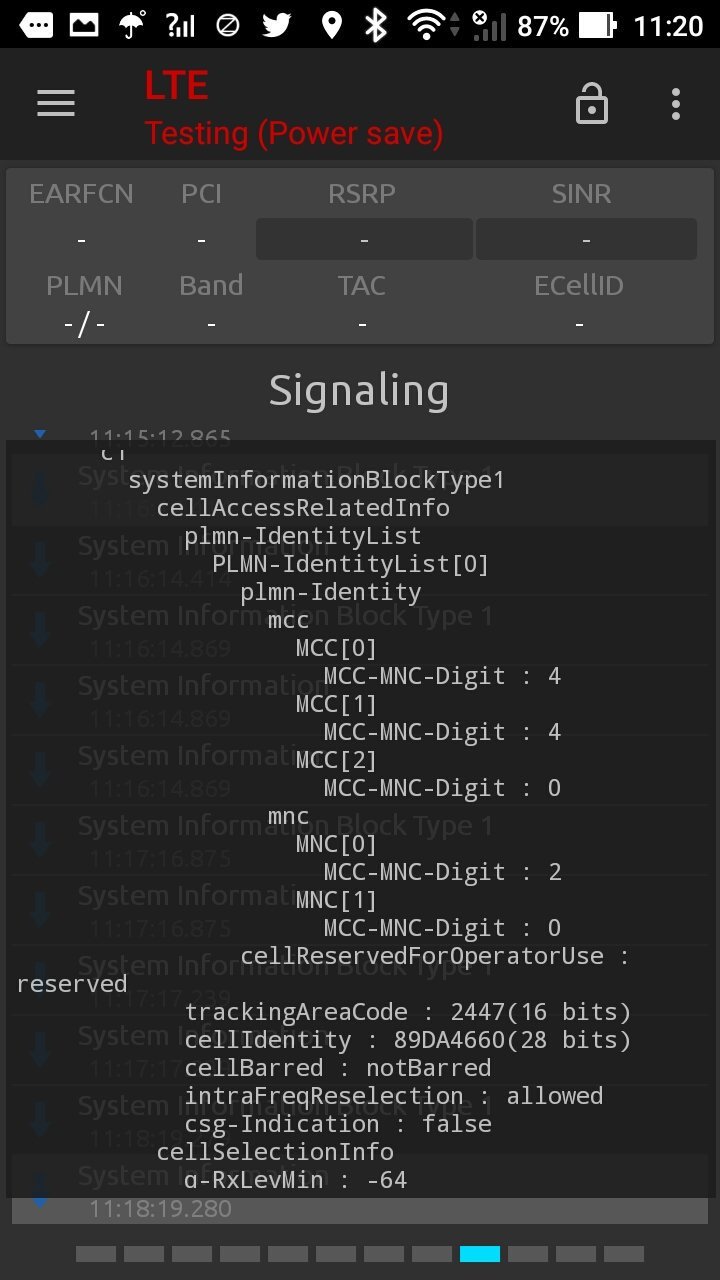The height and width of the screenshot is (1280, 720).
Task: Tap the battery icon in status bar
Action: tap(597, 25)
